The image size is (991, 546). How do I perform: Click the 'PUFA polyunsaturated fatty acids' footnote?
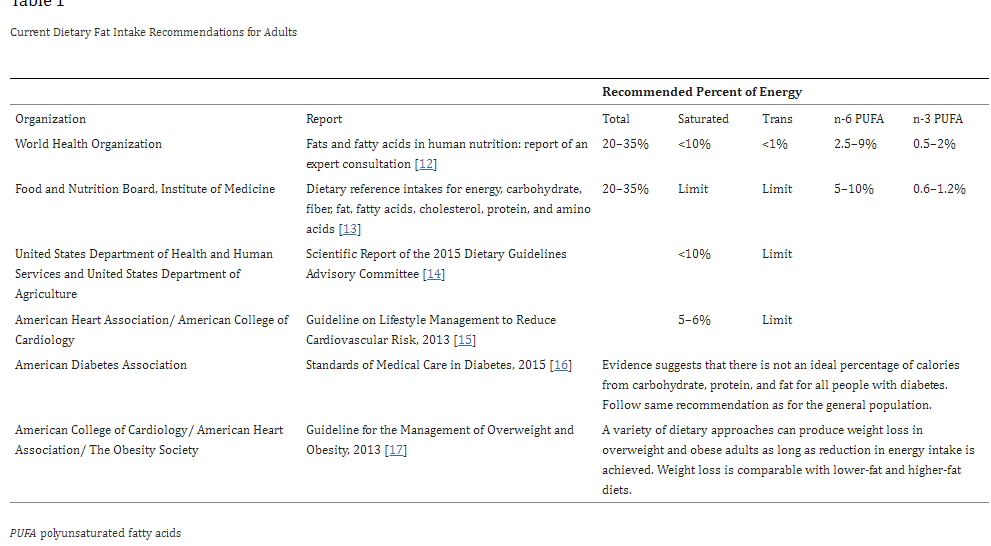click(x=95, y=533)
